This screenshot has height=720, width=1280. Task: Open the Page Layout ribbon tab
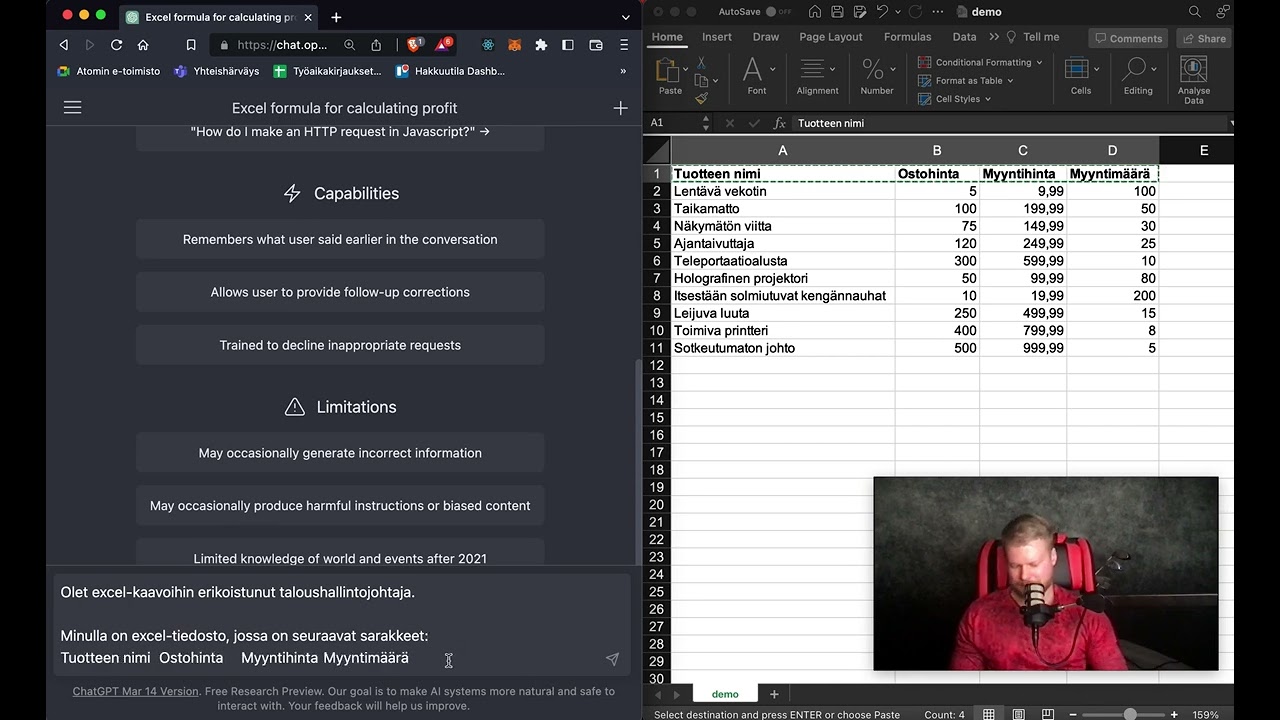831,37
